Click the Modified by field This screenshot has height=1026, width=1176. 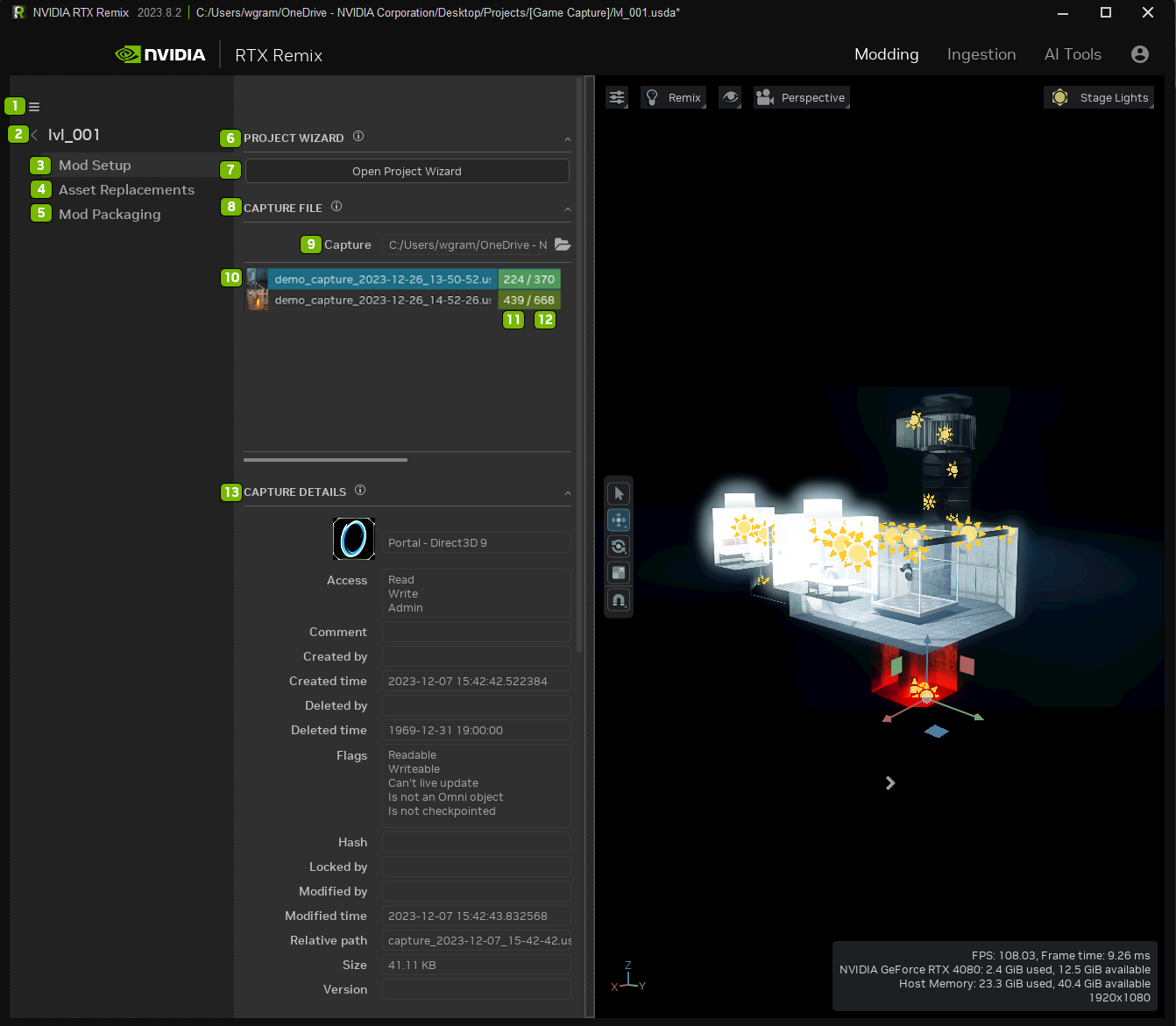(x=476, y=891)
